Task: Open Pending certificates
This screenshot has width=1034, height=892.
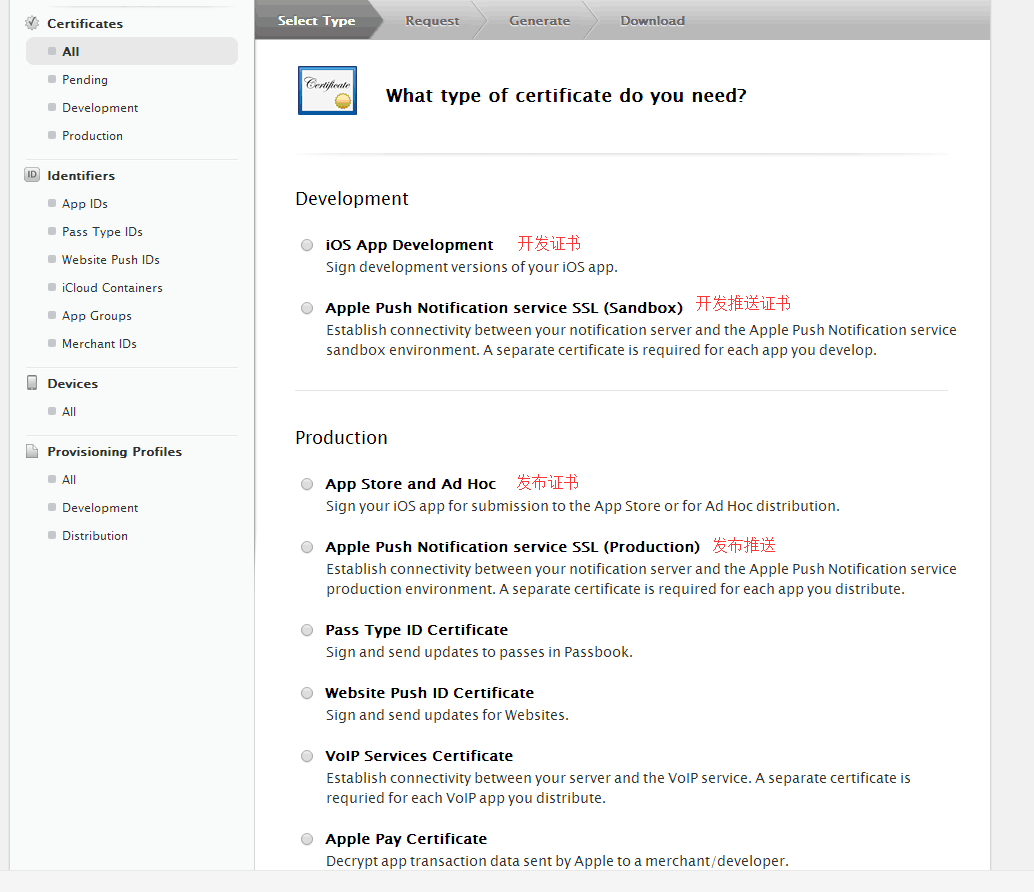Action: click(x=84, y=80)
